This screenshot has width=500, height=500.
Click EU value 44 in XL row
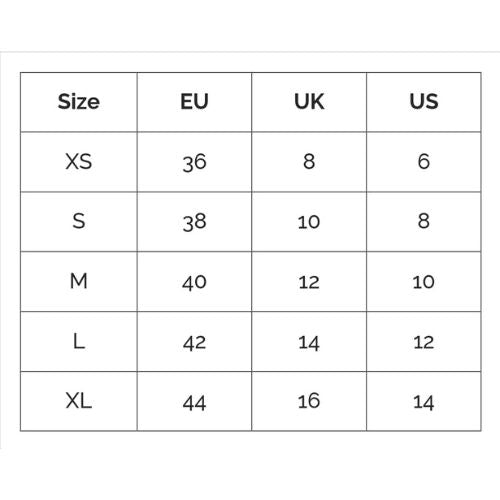pyautogui.click(x=194, y=403)
